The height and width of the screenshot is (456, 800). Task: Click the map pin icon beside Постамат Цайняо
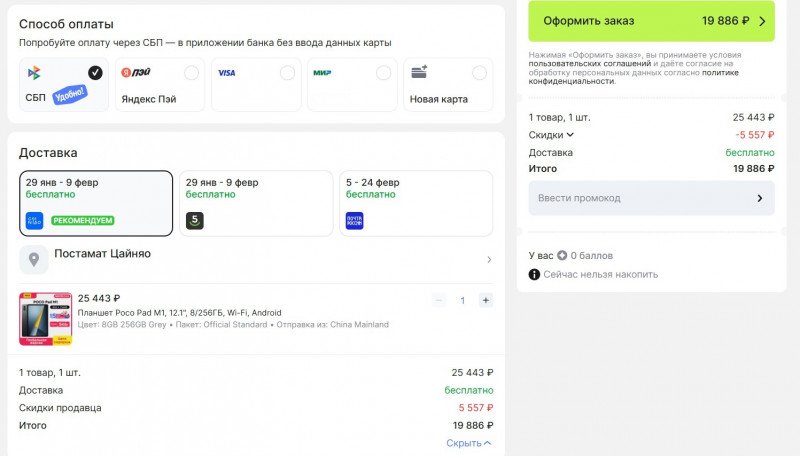[x=34, y=260]
